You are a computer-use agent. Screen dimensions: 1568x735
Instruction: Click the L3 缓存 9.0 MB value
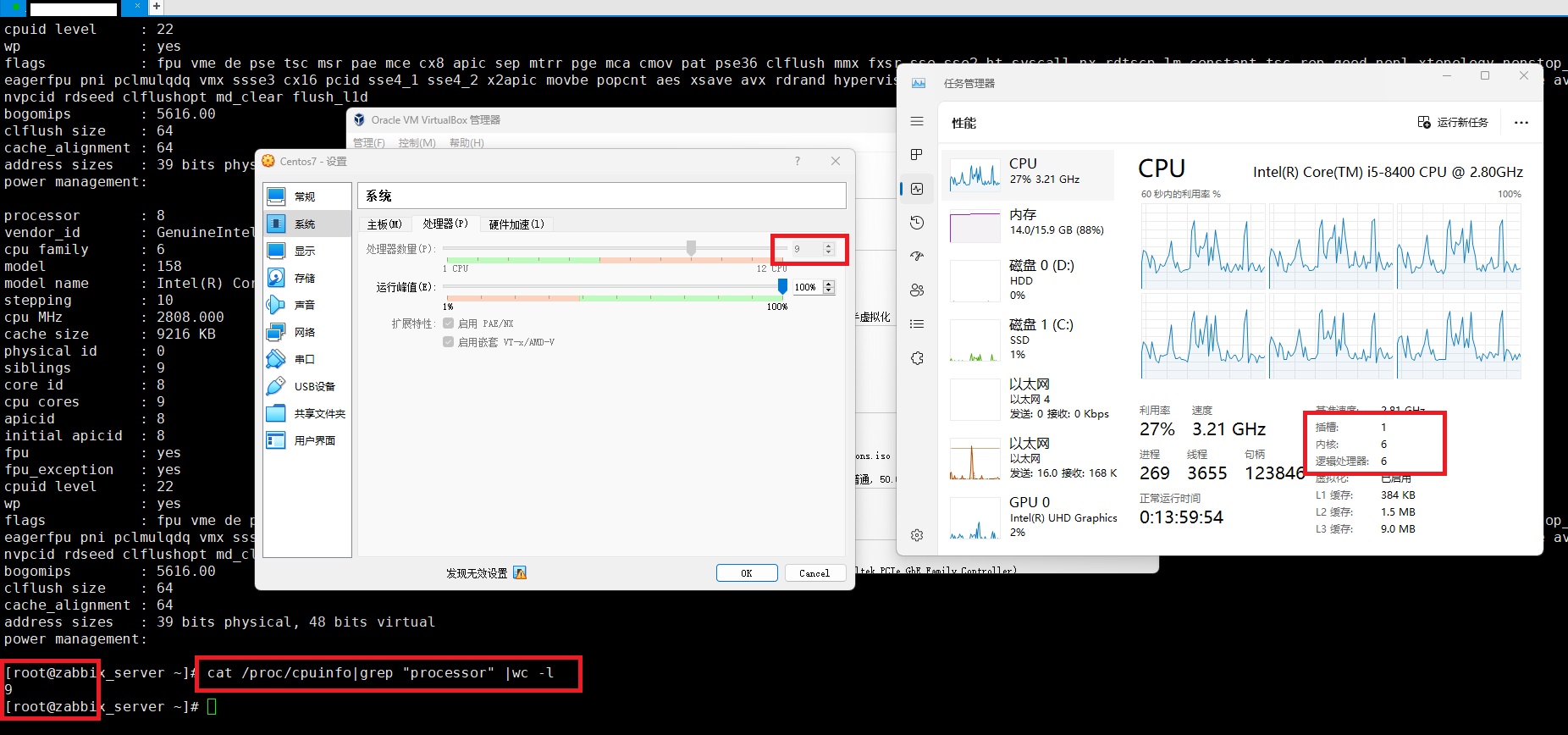pos(1398,529)
